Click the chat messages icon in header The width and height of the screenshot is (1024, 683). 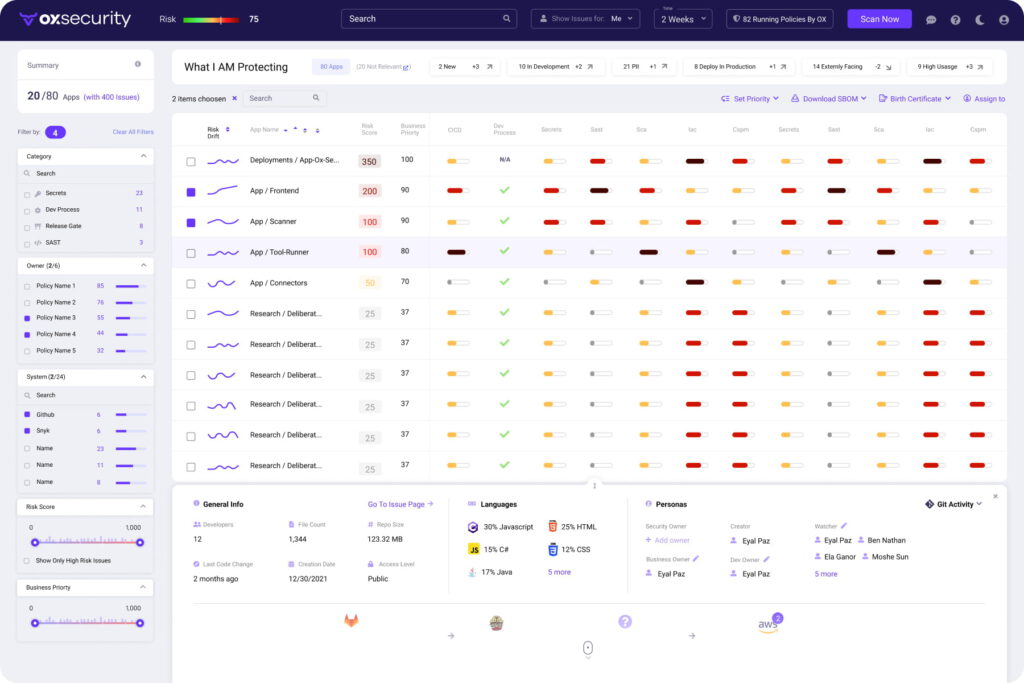coord(931,19)
